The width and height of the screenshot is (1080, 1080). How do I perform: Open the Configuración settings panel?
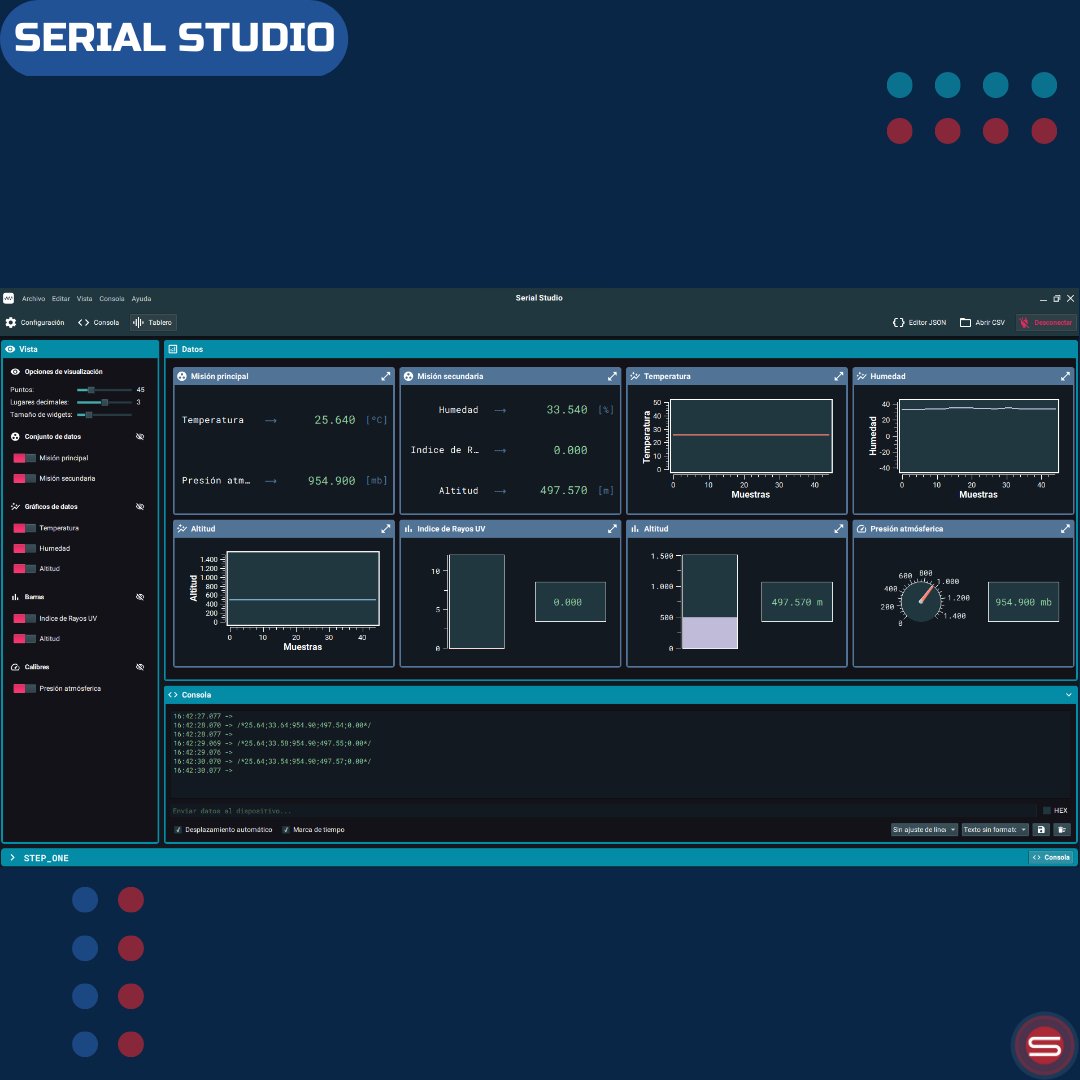coord(35,322)
